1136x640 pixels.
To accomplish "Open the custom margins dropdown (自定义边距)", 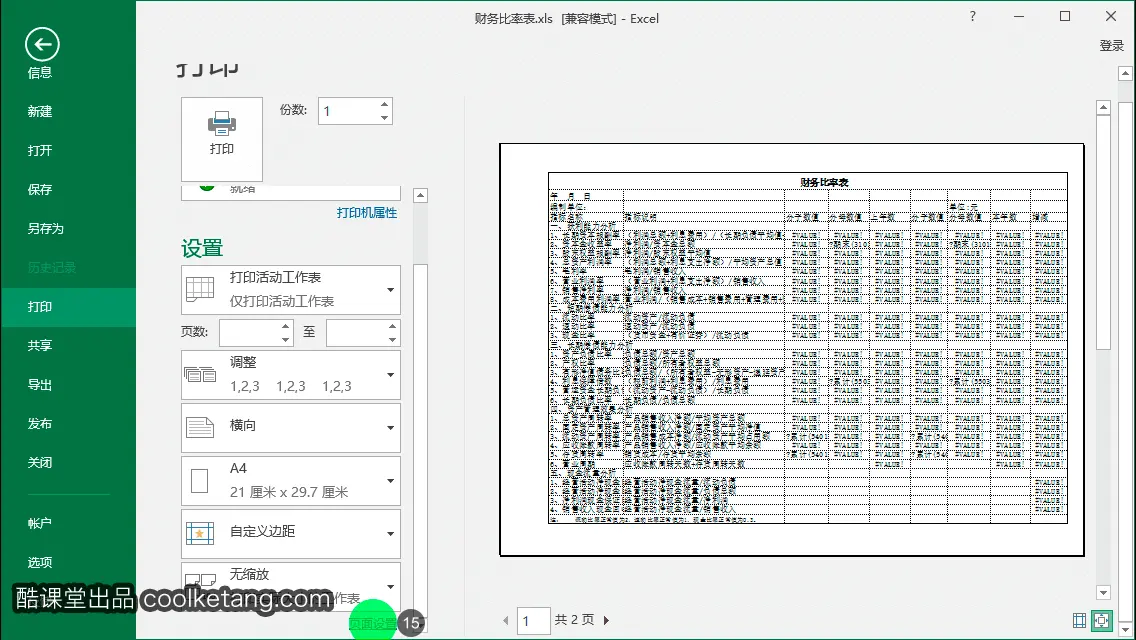I will tap(291, 533).
